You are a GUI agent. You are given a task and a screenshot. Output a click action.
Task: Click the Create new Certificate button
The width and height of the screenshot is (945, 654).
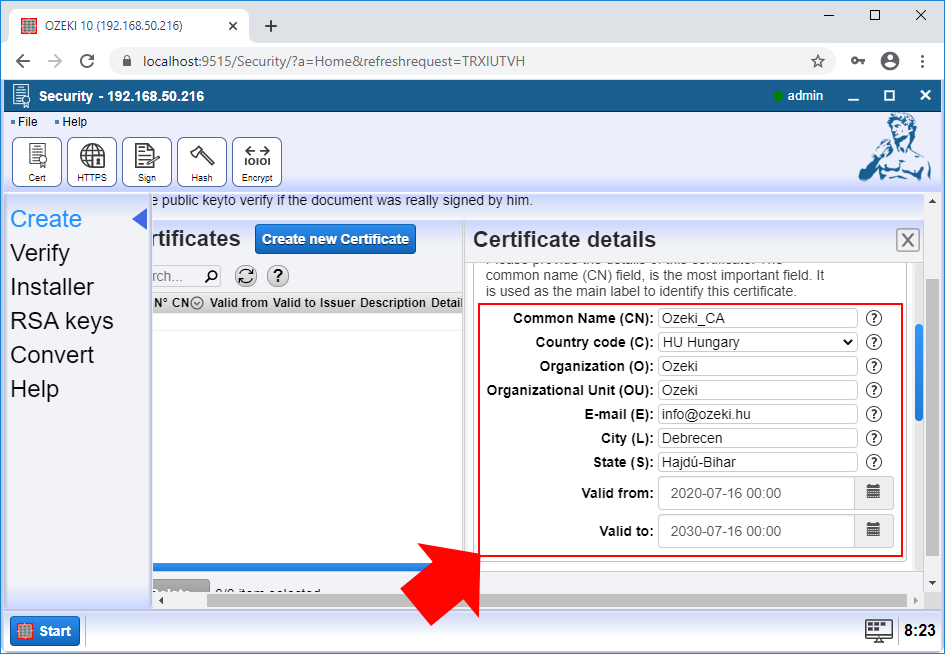click(x=335, y=239)
